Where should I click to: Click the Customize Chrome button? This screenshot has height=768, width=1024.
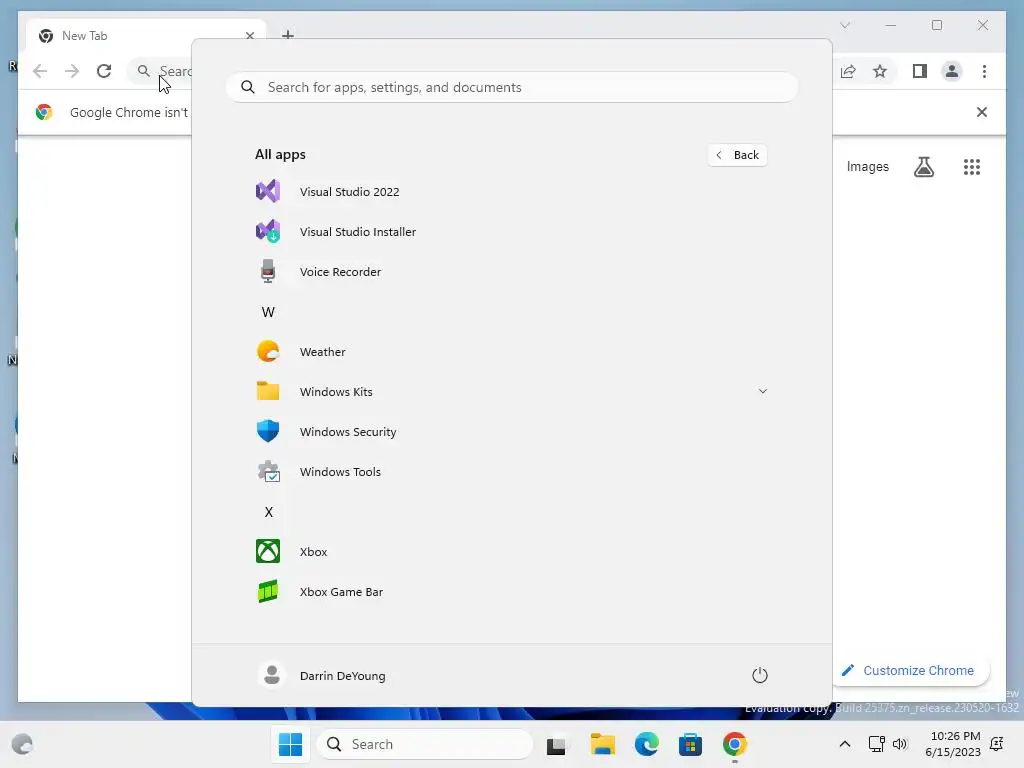(x=912, y=671)
